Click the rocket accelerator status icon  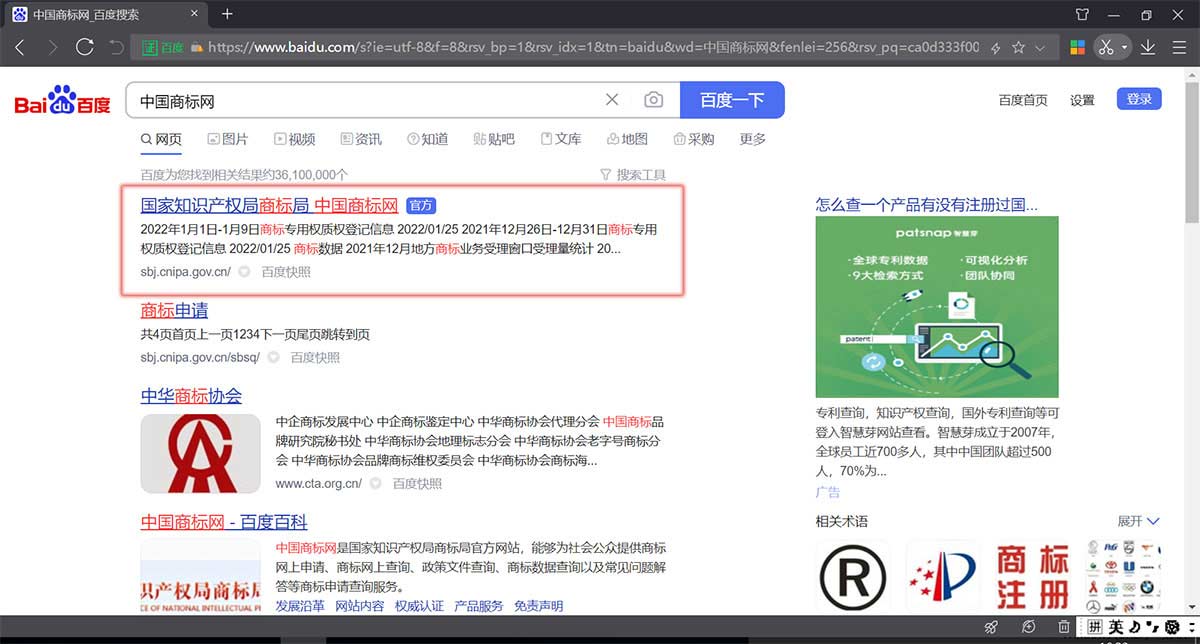[x=991, y=627]
